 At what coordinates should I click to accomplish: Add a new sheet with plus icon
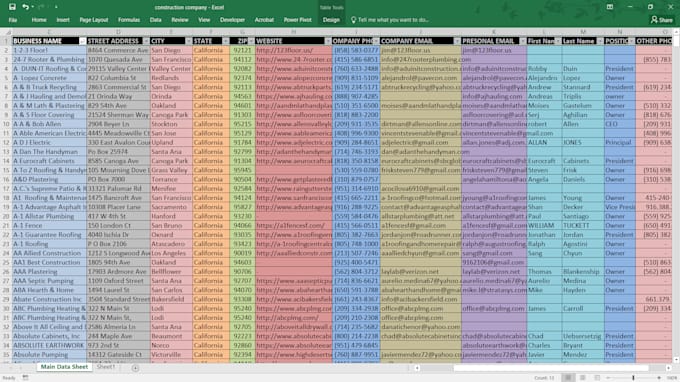click(x=135, y=368)
